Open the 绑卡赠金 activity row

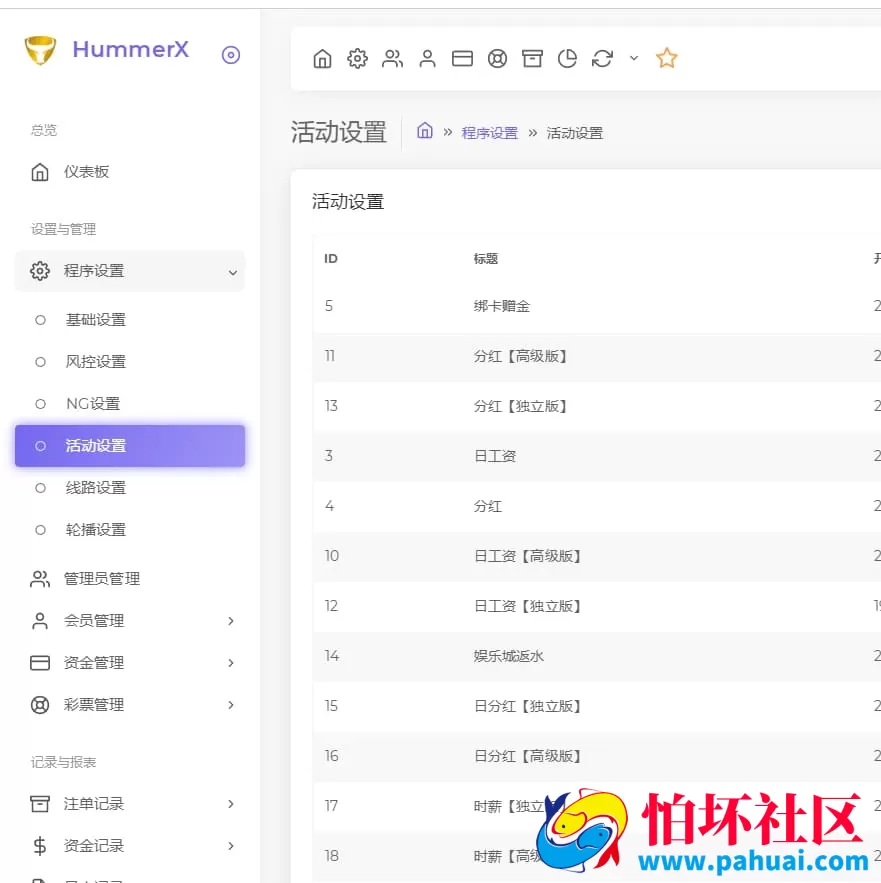tap(503, 306)
